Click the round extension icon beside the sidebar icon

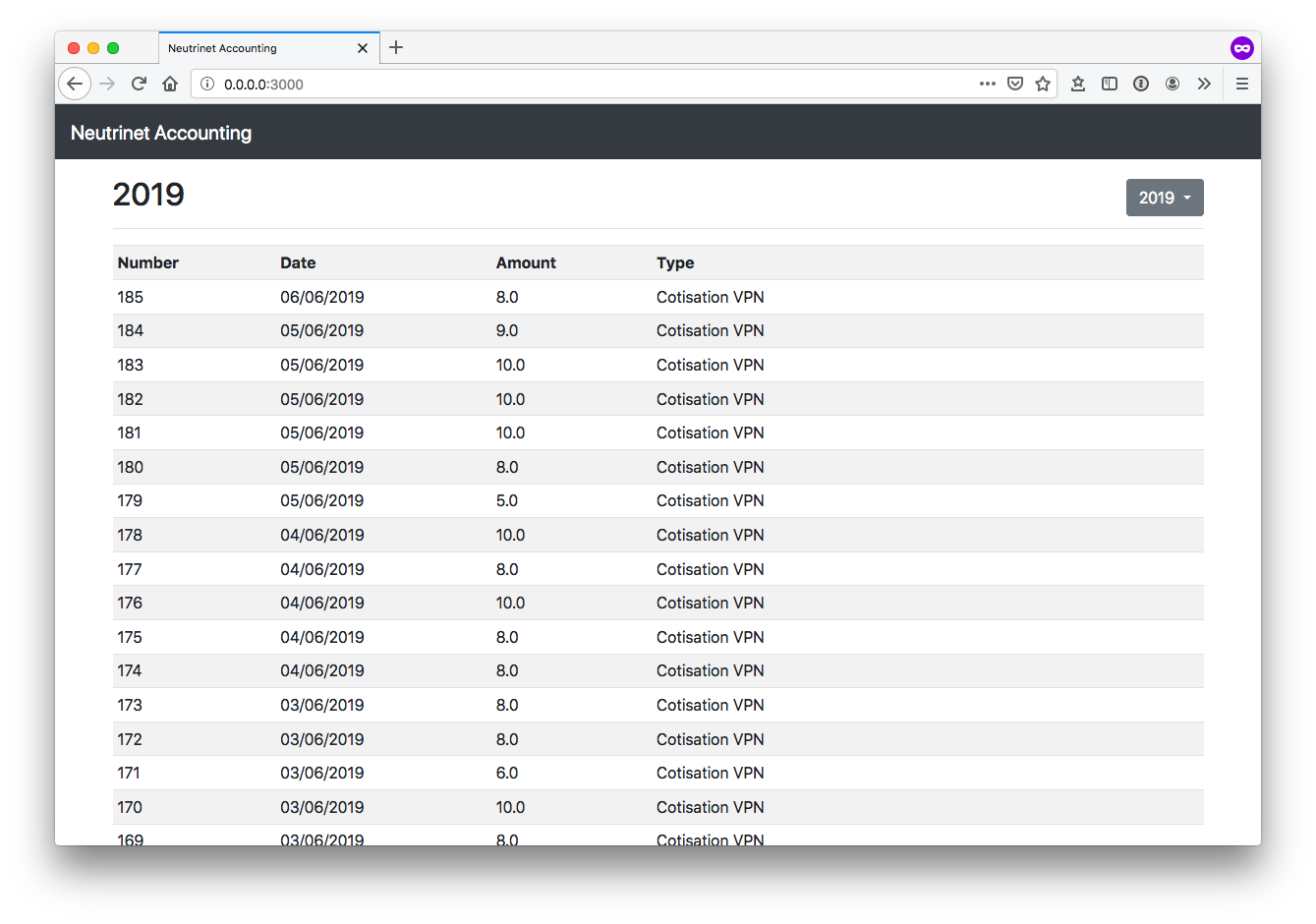click(x=1141, y=84)
